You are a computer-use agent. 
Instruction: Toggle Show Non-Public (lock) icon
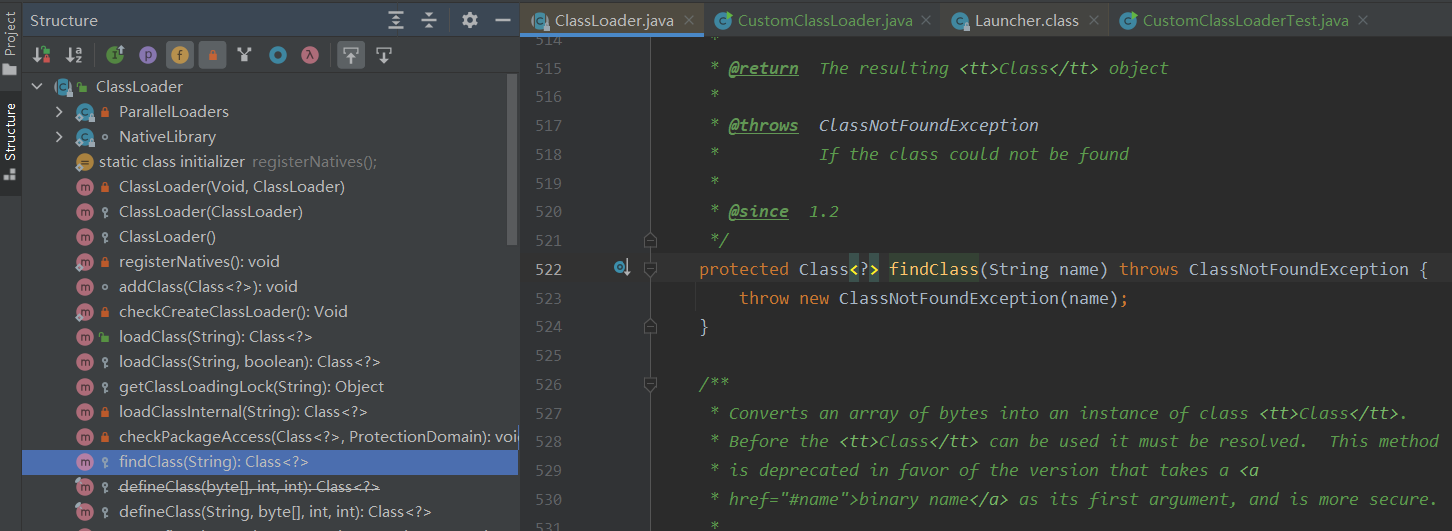[212, 55]
